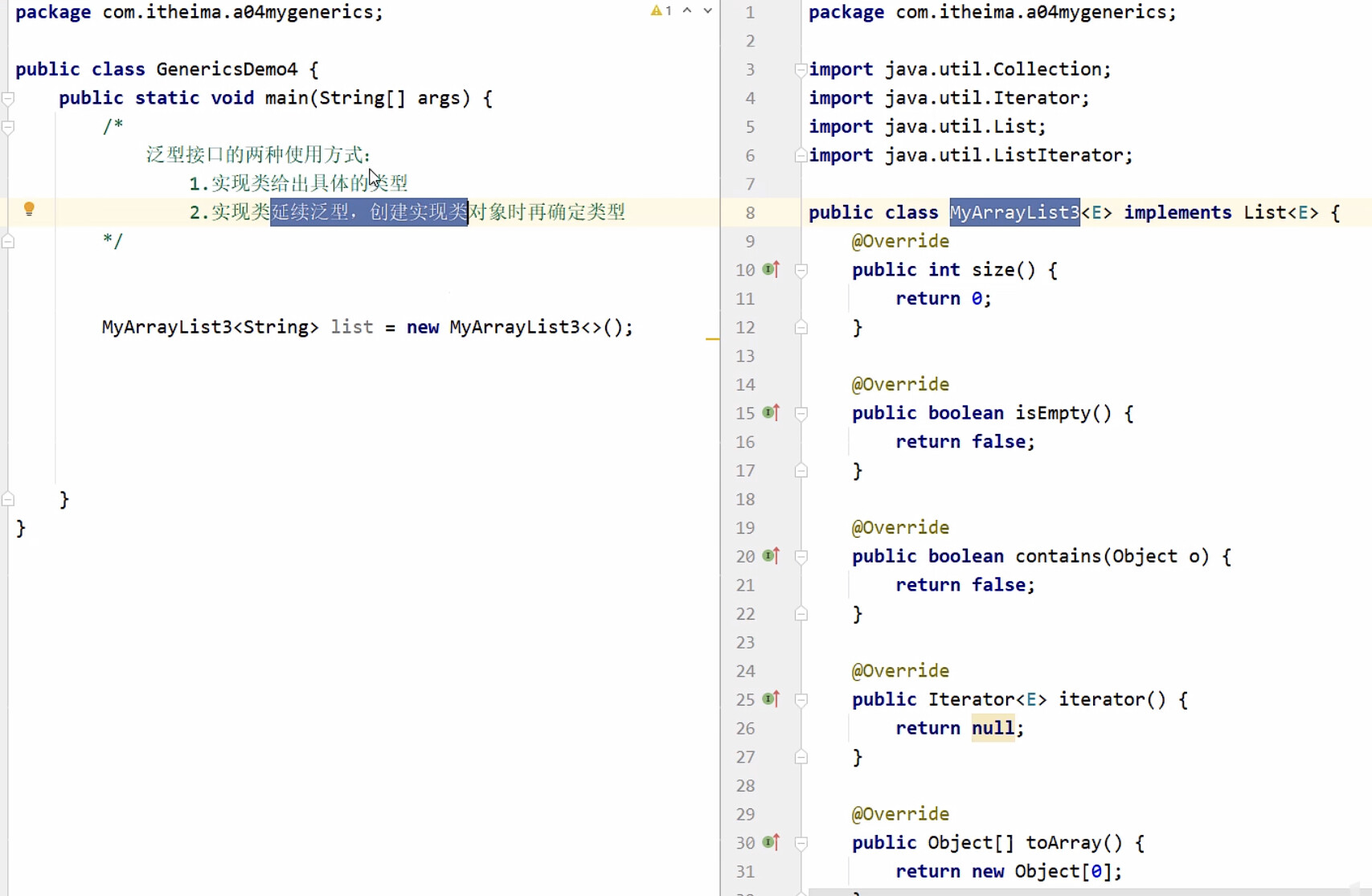Click import java.util.Iterator statement
Viewport: 1372px width, 896px height.
click(x=949, y=98)
